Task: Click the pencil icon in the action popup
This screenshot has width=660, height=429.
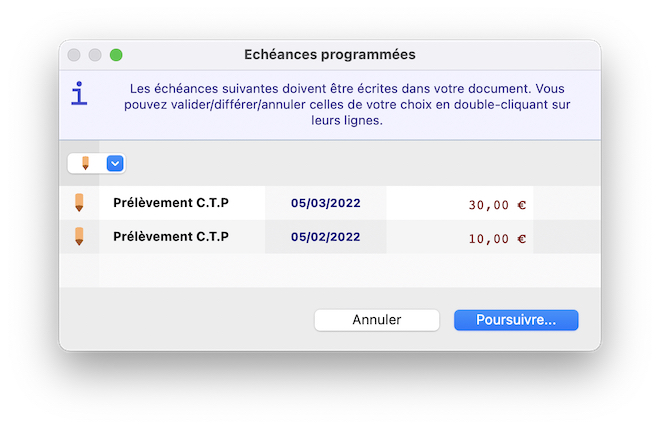Action: 85,163
